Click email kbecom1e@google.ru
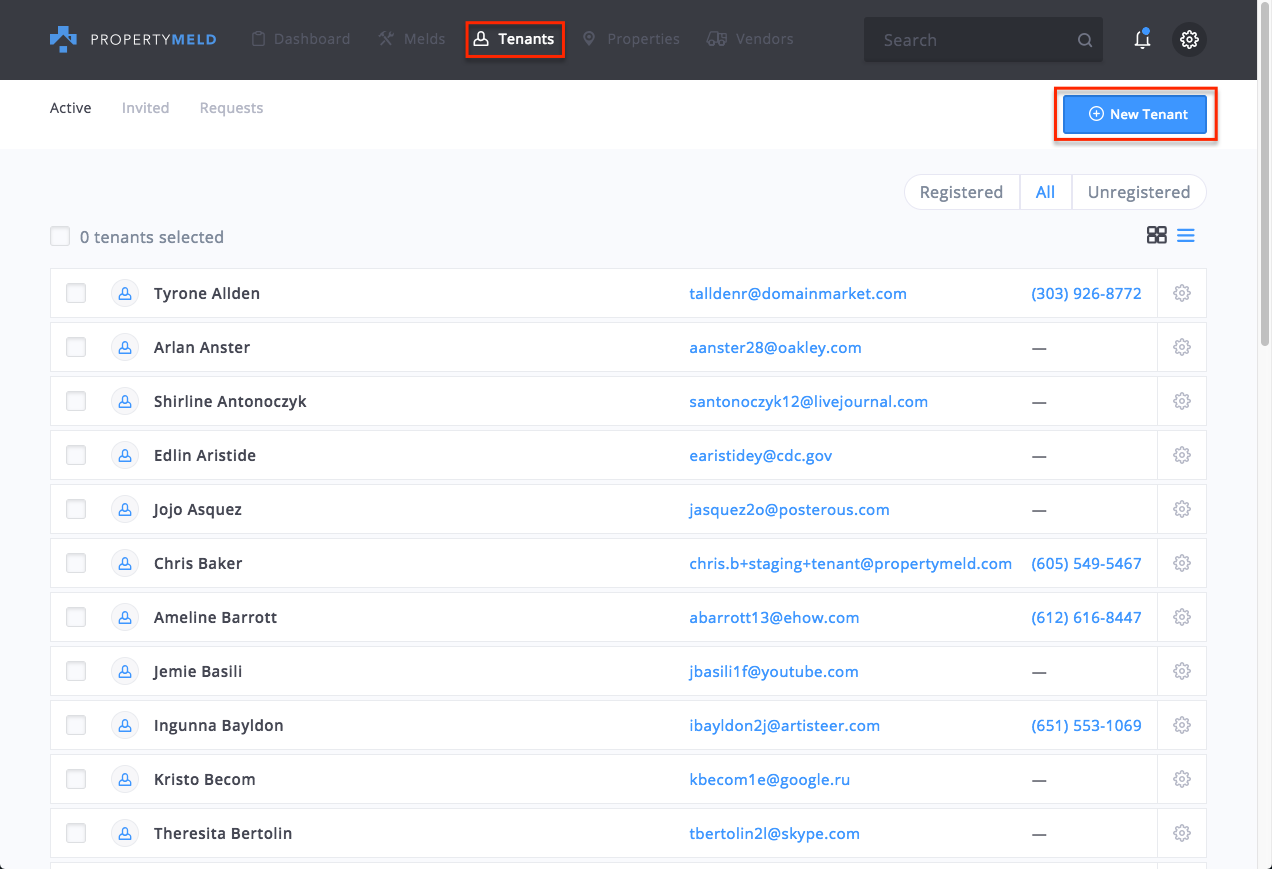1272x869 pixels. coord(770,779)
